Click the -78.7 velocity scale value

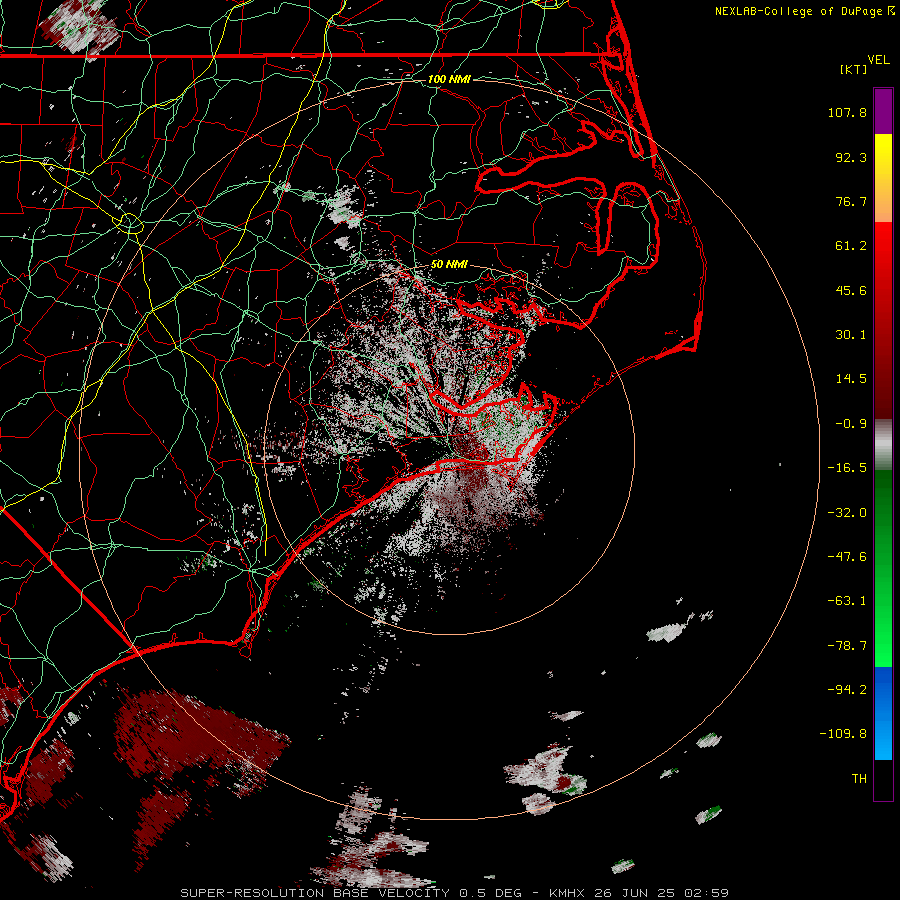tap(847, 646)
